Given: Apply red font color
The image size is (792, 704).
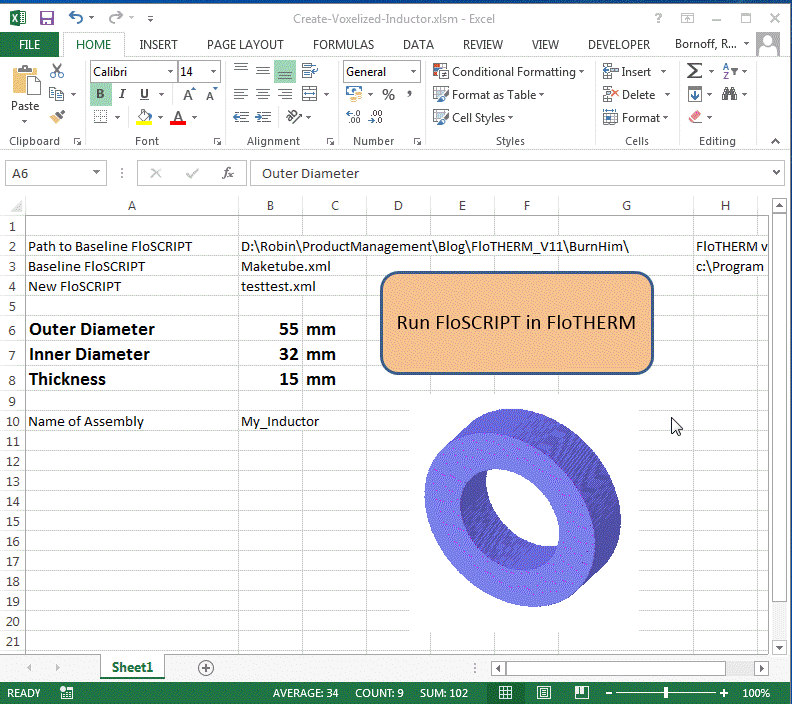Looking at the screenshot, I should [x=178, y=117].
